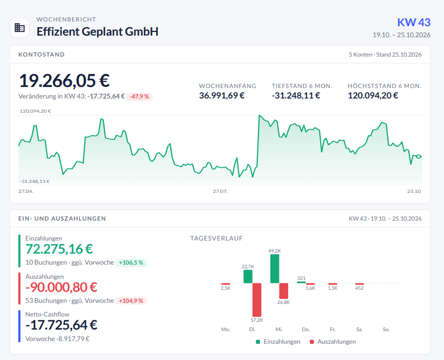Click the 27.07. chart date label
Viewport: 444px width, 360px height.
click(x=220, y=191)
